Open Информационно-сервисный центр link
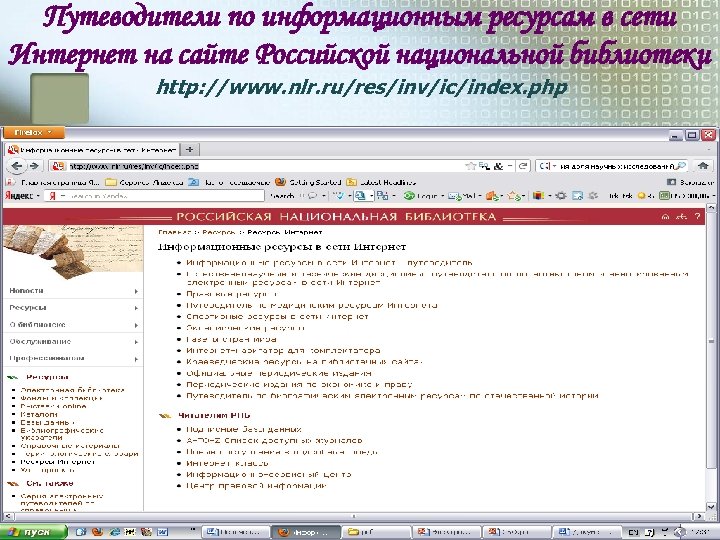 pos(269,474)
